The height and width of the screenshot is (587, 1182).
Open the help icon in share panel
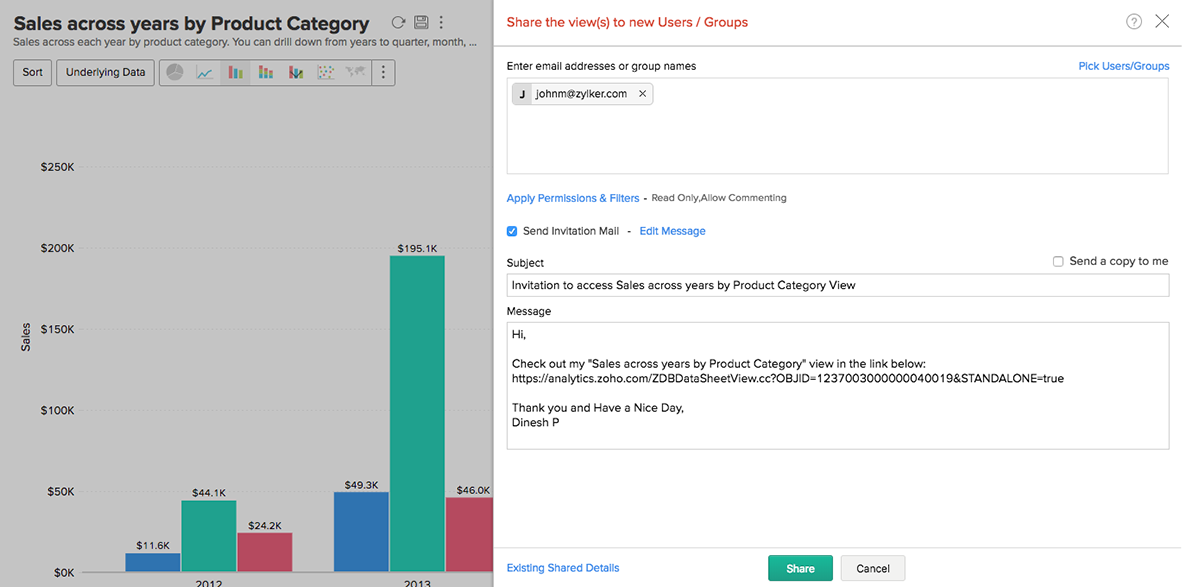coord(1134,21)
